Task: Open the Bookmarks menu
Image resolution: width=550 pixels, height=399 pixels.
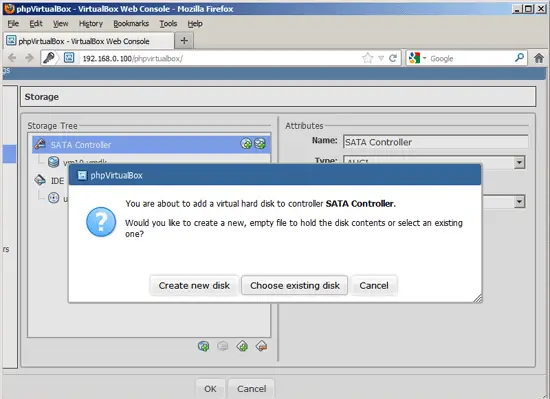Action: (x=131, y=23)
